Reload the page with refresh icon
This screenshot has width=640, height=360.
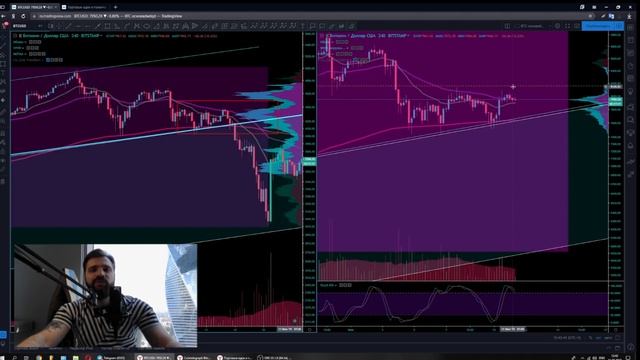pos(23,16)
